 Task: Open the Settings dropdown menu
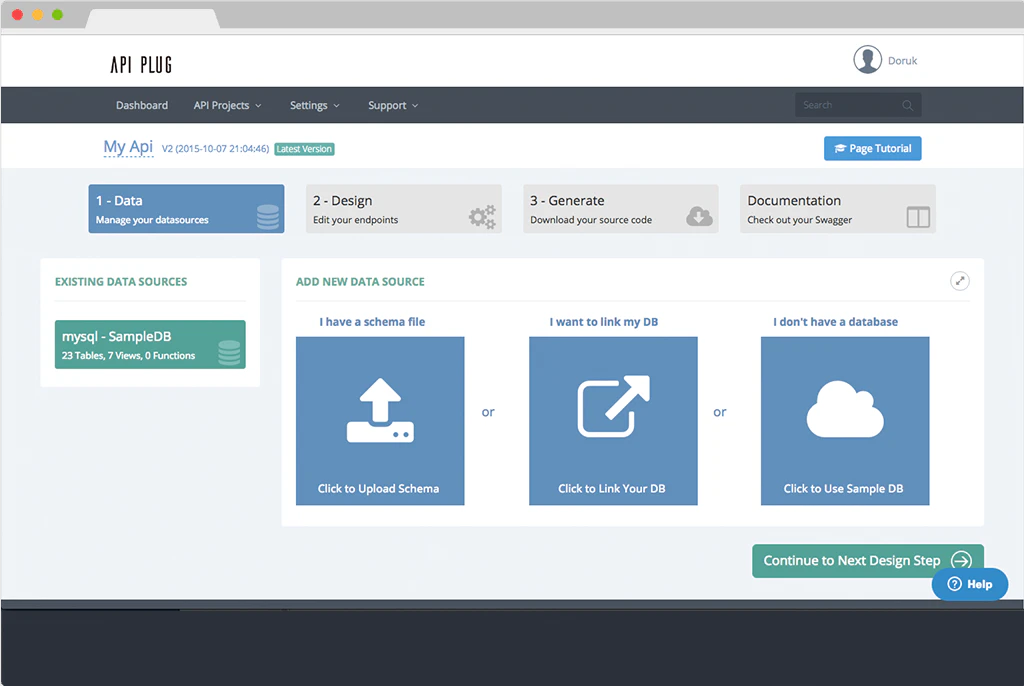315,105
